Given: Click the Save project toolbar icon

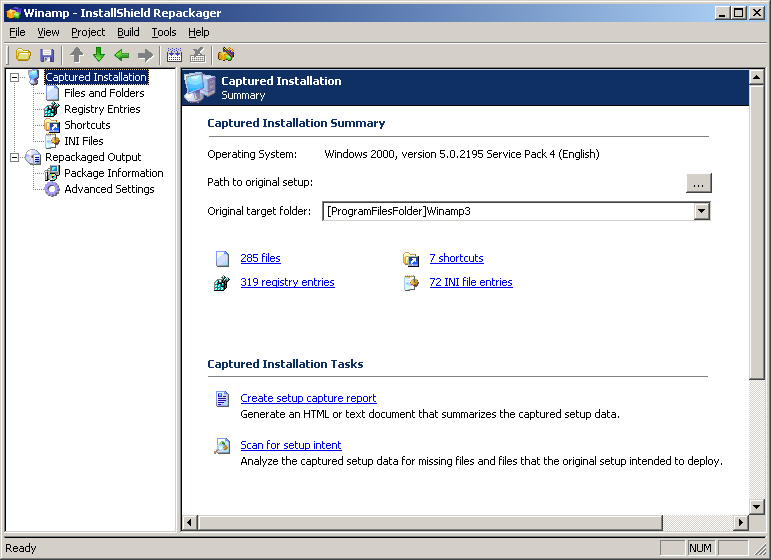Looking at the screenshot, I should [x=47, y=55].
